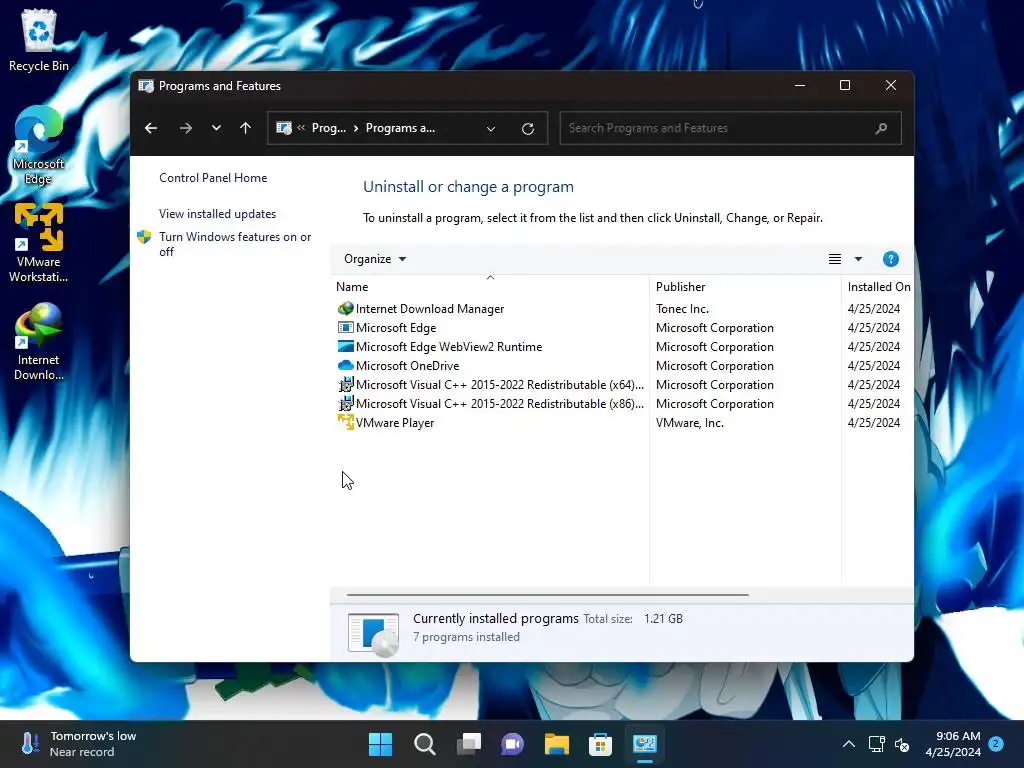
Task: Open the Organize dropdown menu
Action: click(375, 259)
